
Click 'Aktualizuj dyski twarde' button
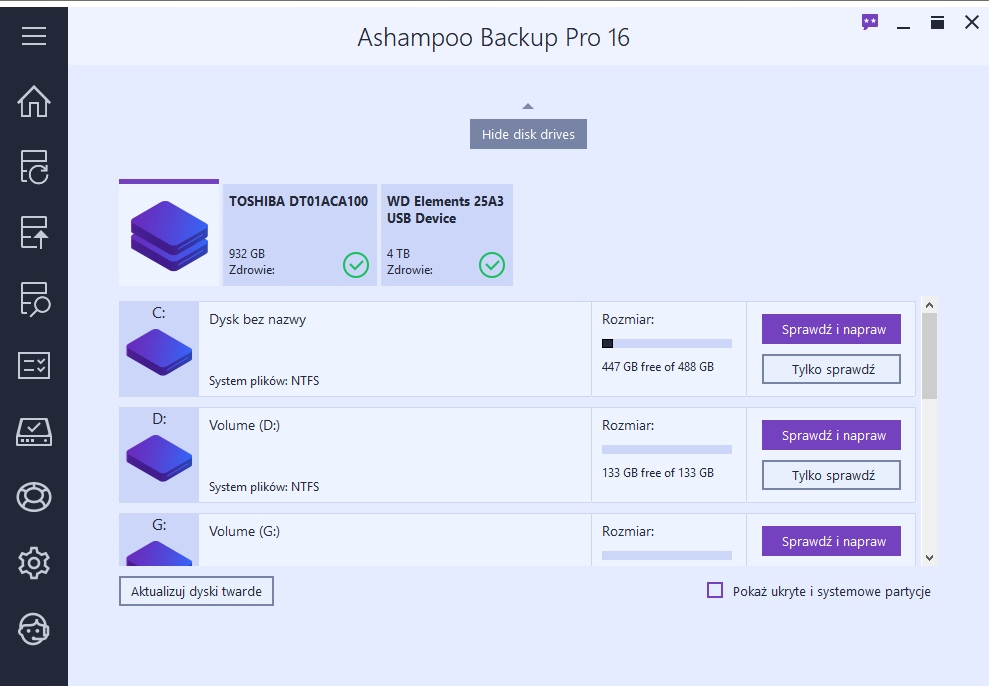(196, 591)
